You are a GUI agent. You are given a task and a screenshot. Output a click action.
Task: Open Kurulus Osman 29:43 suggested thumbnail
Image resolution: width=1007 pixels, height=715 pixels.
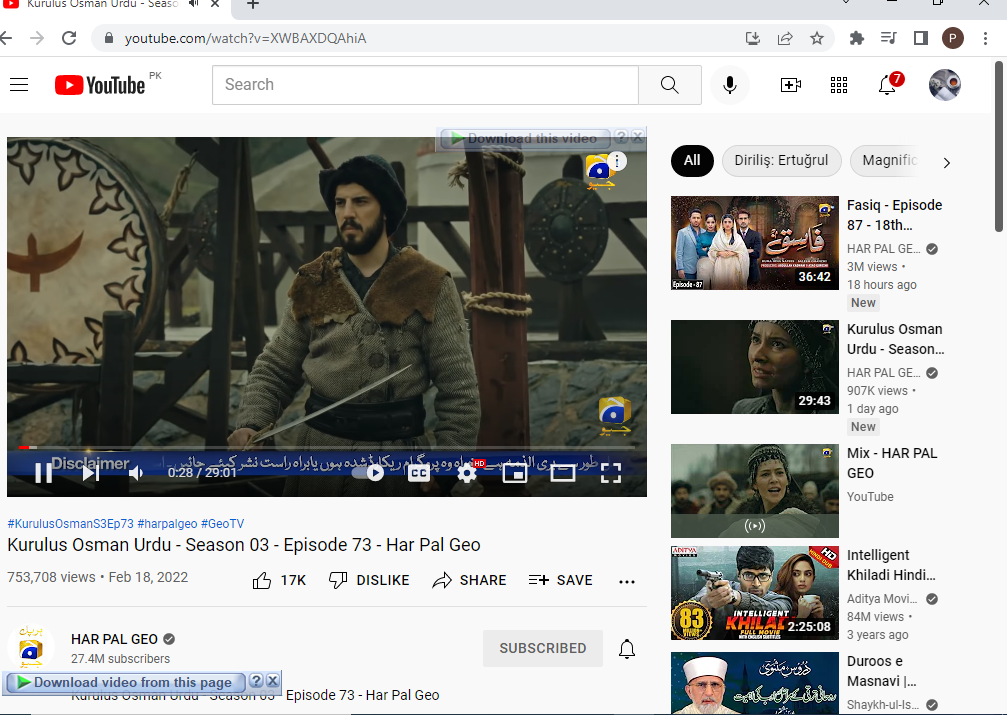[755, 367]
